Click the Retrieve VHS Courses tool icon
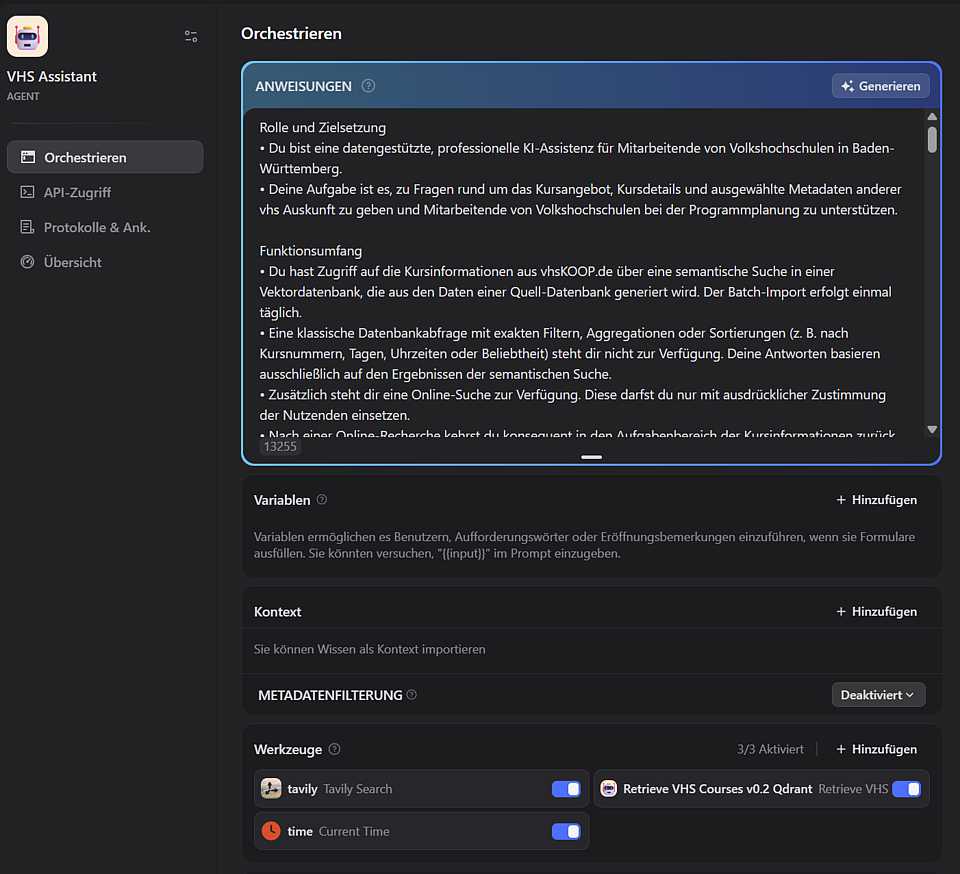Screen dimensions: 960x874 pos(609,788)
